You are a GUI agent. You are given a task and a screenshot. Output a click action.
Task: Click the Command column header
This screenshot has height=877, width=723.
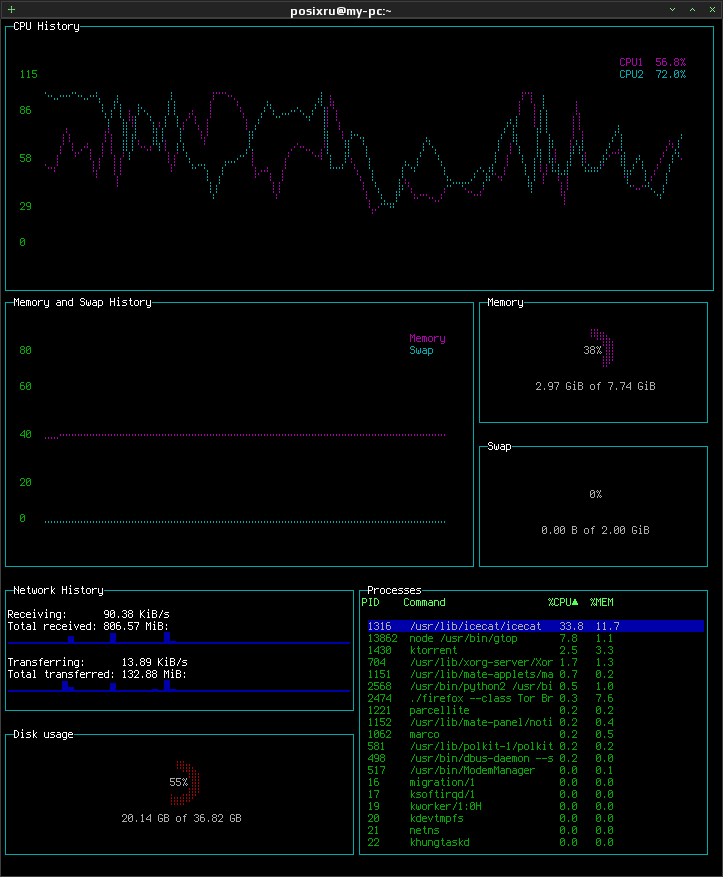pos(424,602)
